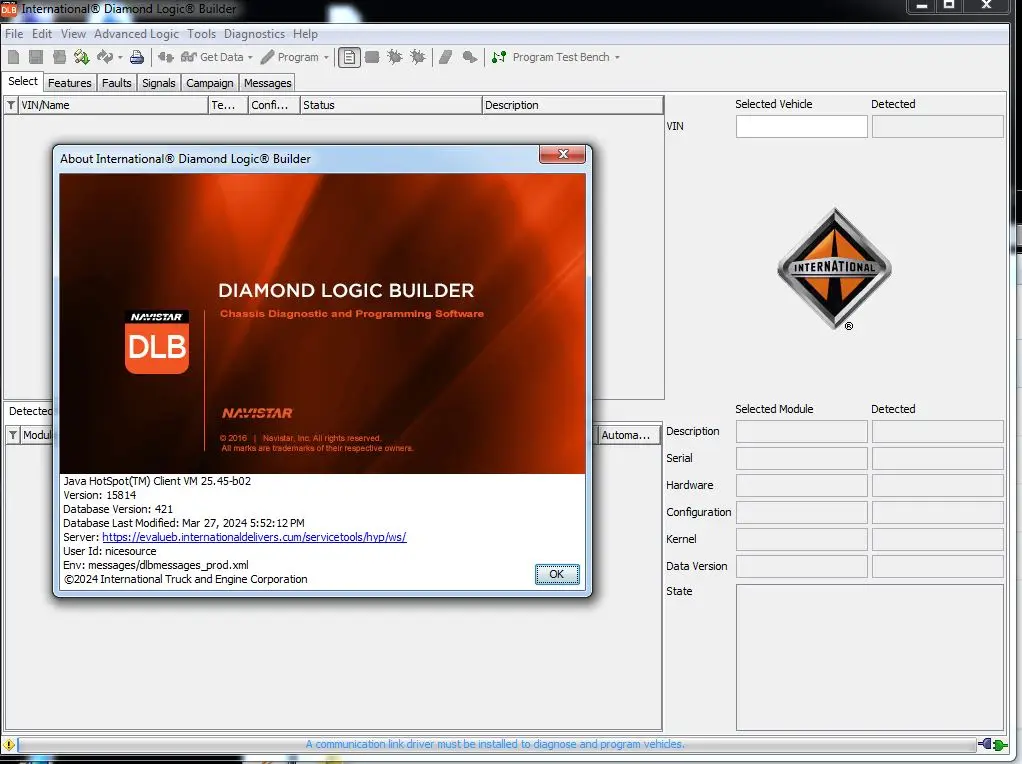Click the Selected Module Kernel field
Image resolution: width=1022 pixels, height=764 pixels.
pos(802,539)
